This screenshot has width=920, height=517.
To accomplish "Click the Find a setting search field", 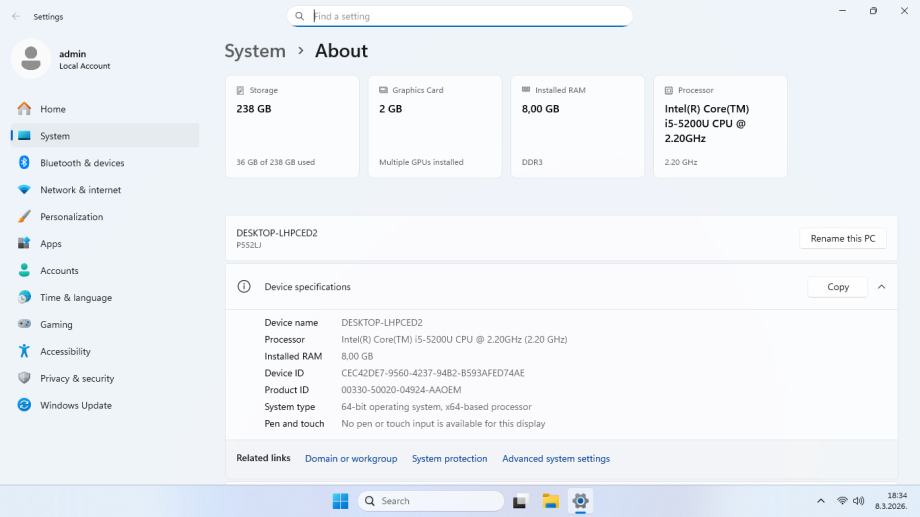I will tap(459, 16).
